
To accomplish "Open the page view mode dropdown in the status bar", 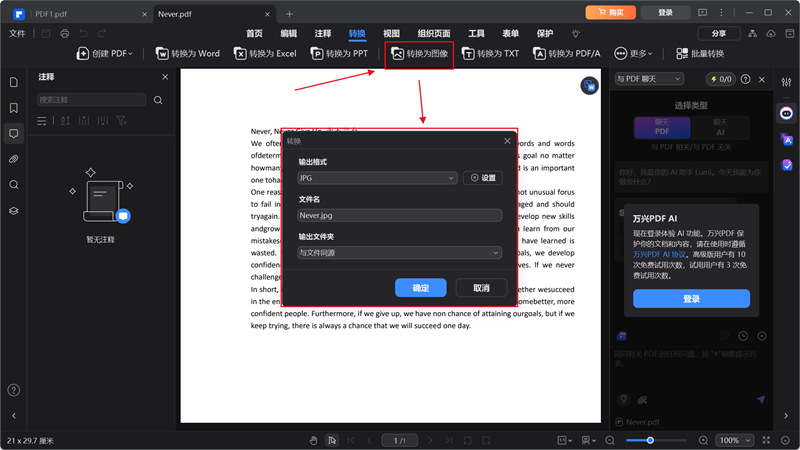I will coord(588,440).
